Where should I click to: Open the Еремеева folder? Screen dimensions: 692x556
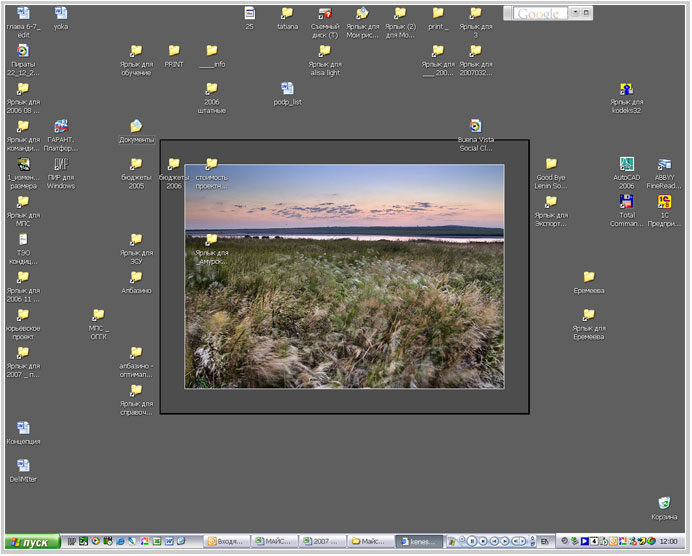[589, 282]
